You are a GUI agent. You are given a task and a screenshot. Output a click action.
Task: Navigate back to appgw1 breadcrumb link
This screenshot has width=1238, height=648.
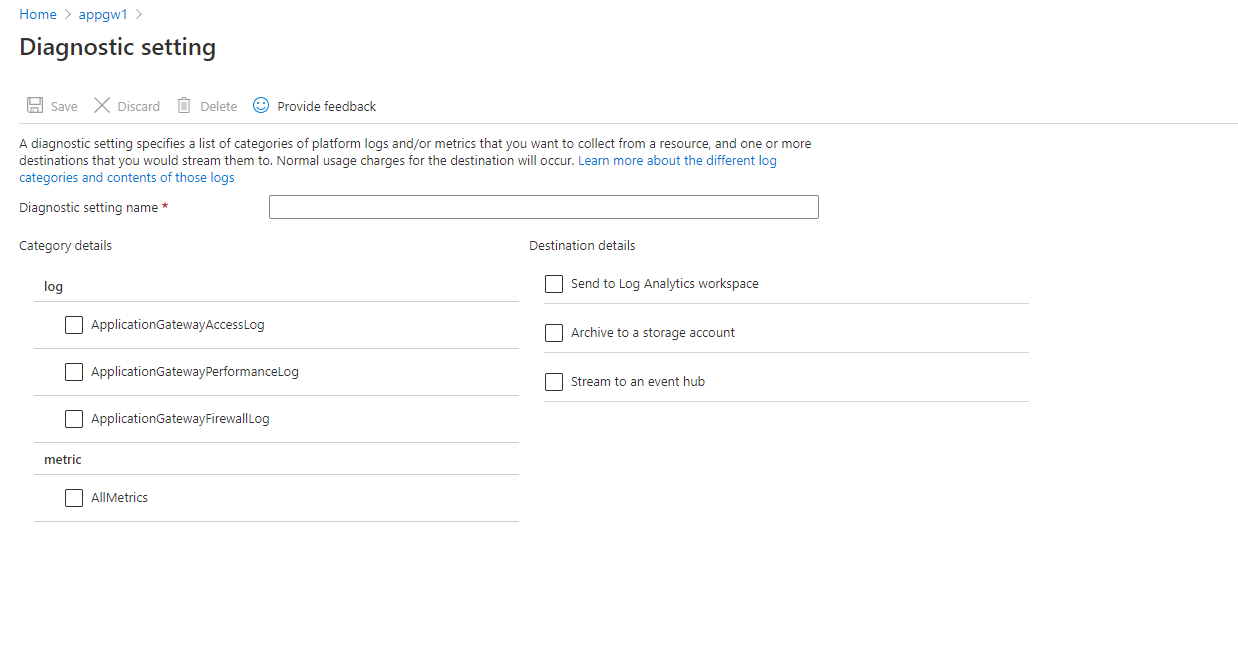[103, 15]
